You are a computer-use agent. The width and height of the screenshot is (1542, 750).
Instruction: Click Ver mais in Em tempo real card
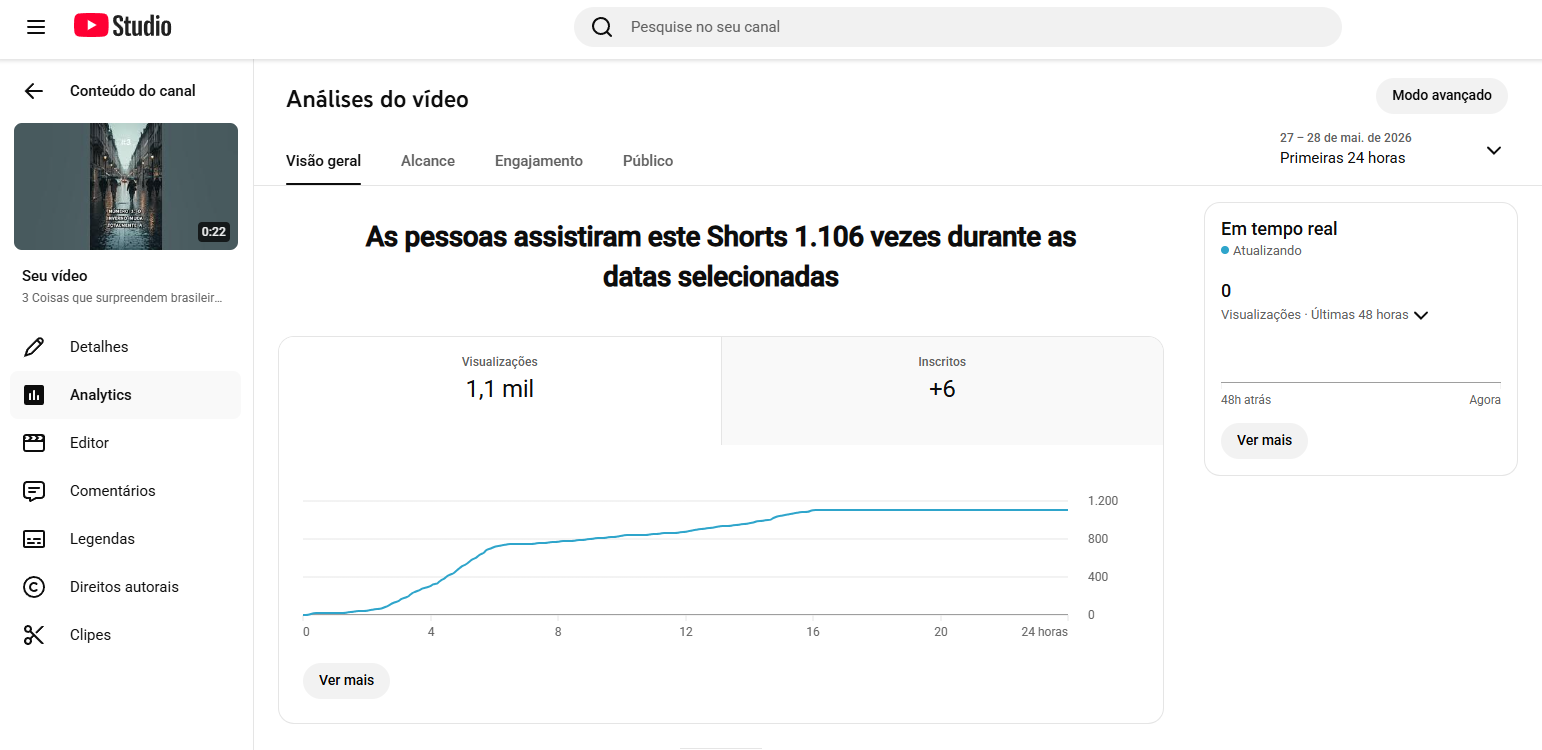point(1264,440)
